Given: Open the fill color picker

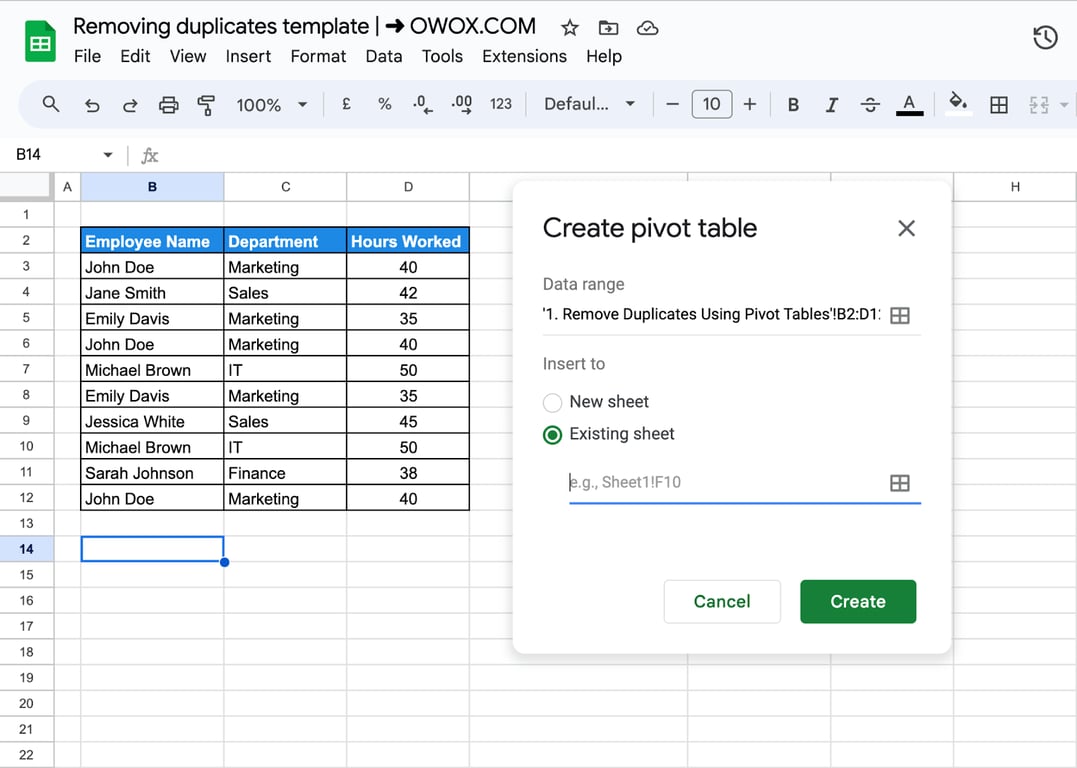Looking at the screenshot, I should click(x=958, y=104).
